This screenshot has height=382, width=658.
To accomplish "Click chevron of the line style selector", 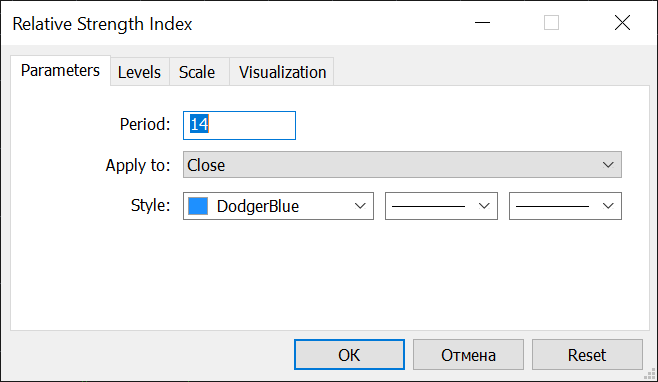I will click(484, 206).
